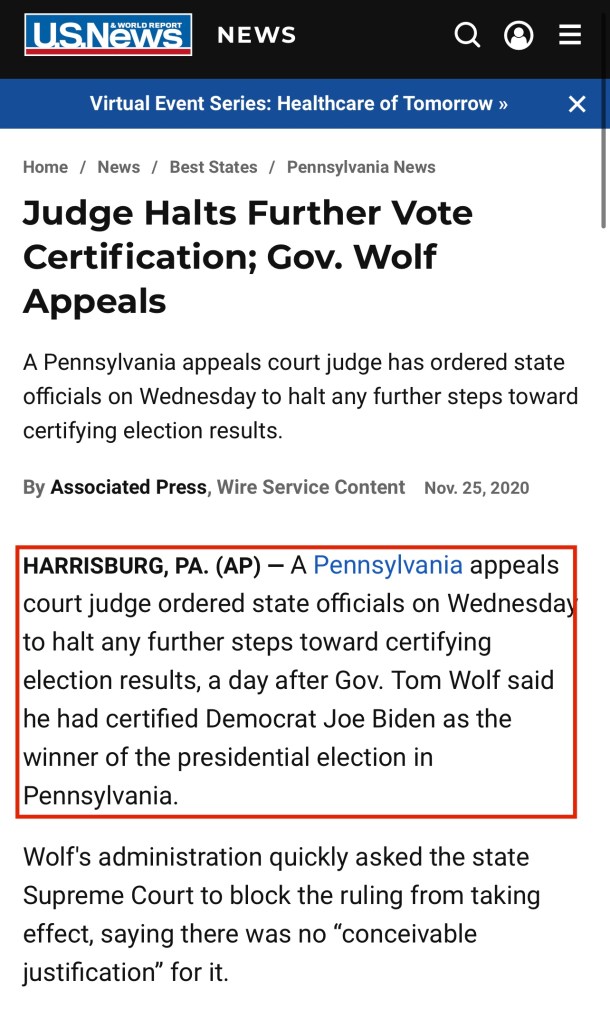Viewport: 610px width, 1018px height.
Task: Navigate to the Best States breadcrumb
Action: click(213, 167)
